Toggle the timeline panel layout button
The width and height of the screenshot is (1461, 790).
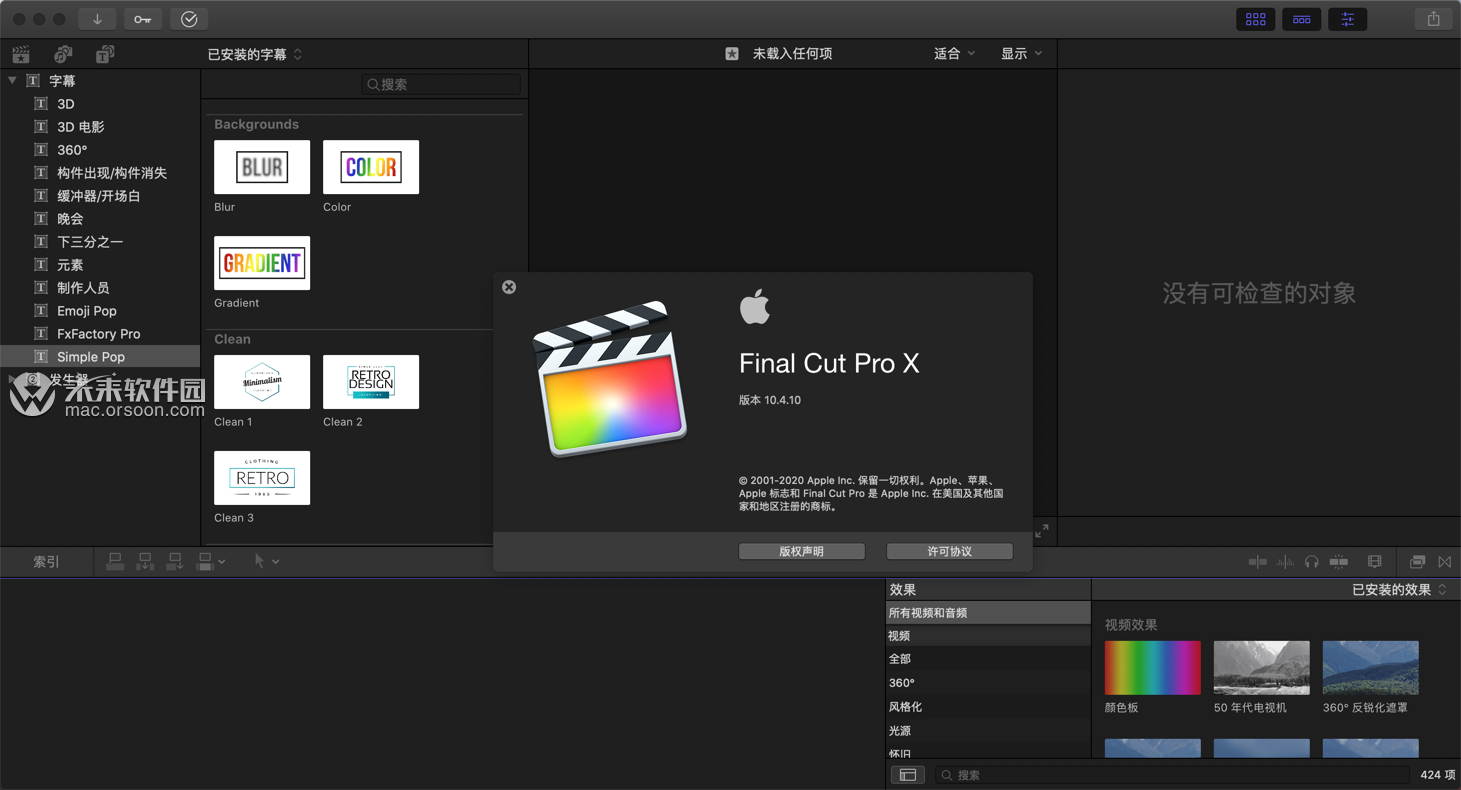(x=1302, y=19)
